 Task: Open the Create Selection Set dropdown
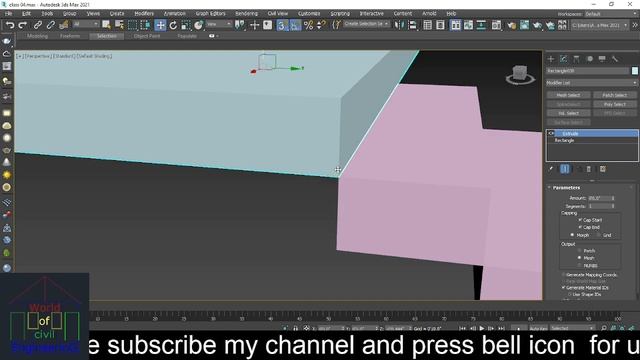click(367, 24)
